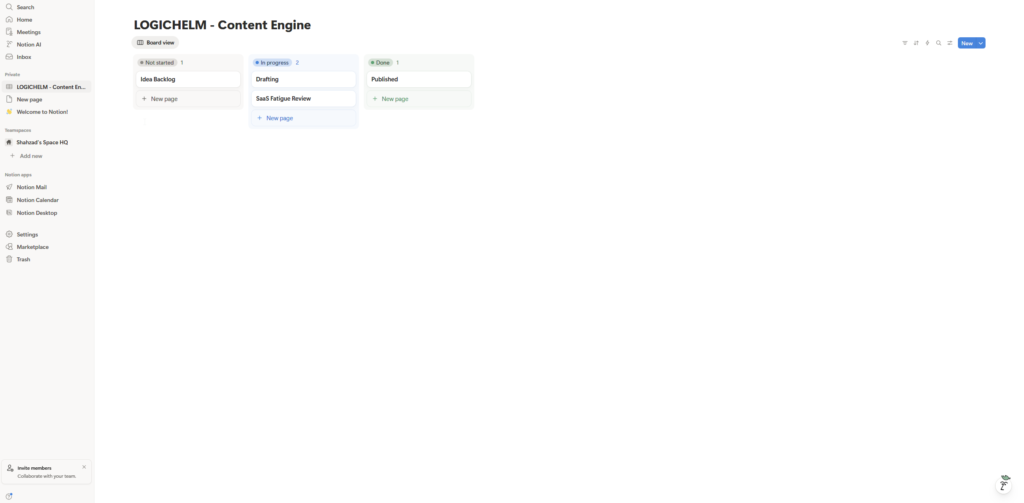The image size is (1024, 503).
Task: Open the Inbox in the sidebar
Action: click(x=24, y=57)
